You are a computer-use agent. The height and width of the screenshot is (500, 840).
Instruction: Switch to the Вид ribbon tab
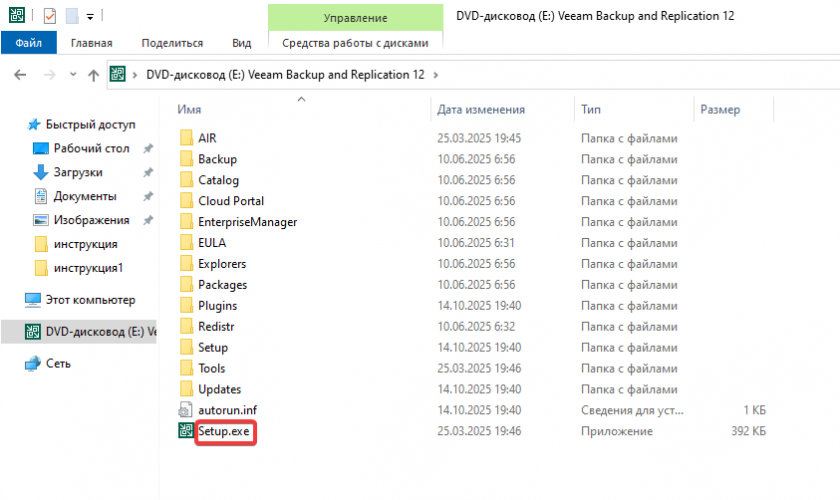coord(241,43)
